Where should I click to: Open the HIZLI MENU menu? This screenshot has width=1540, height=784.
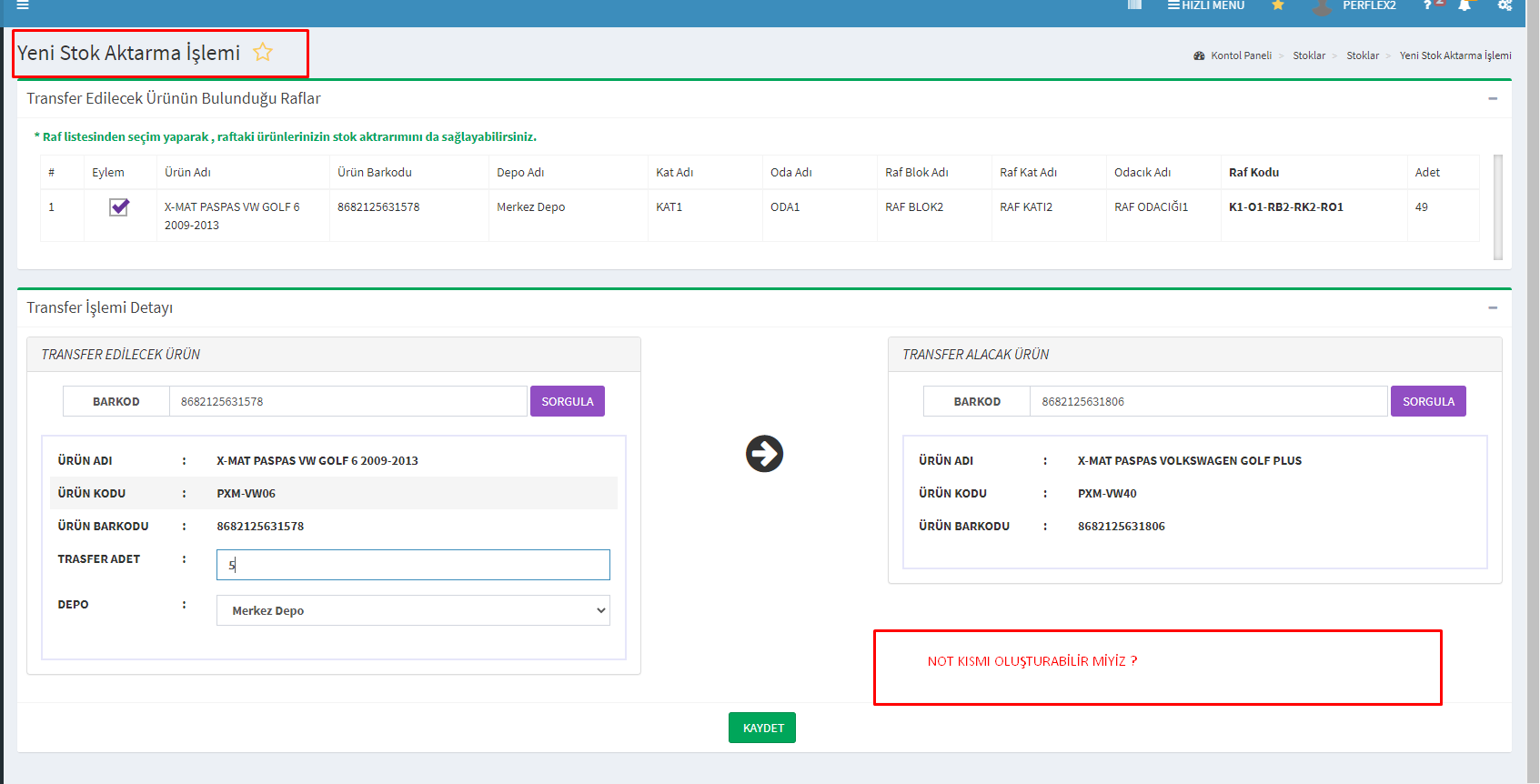1206,5
